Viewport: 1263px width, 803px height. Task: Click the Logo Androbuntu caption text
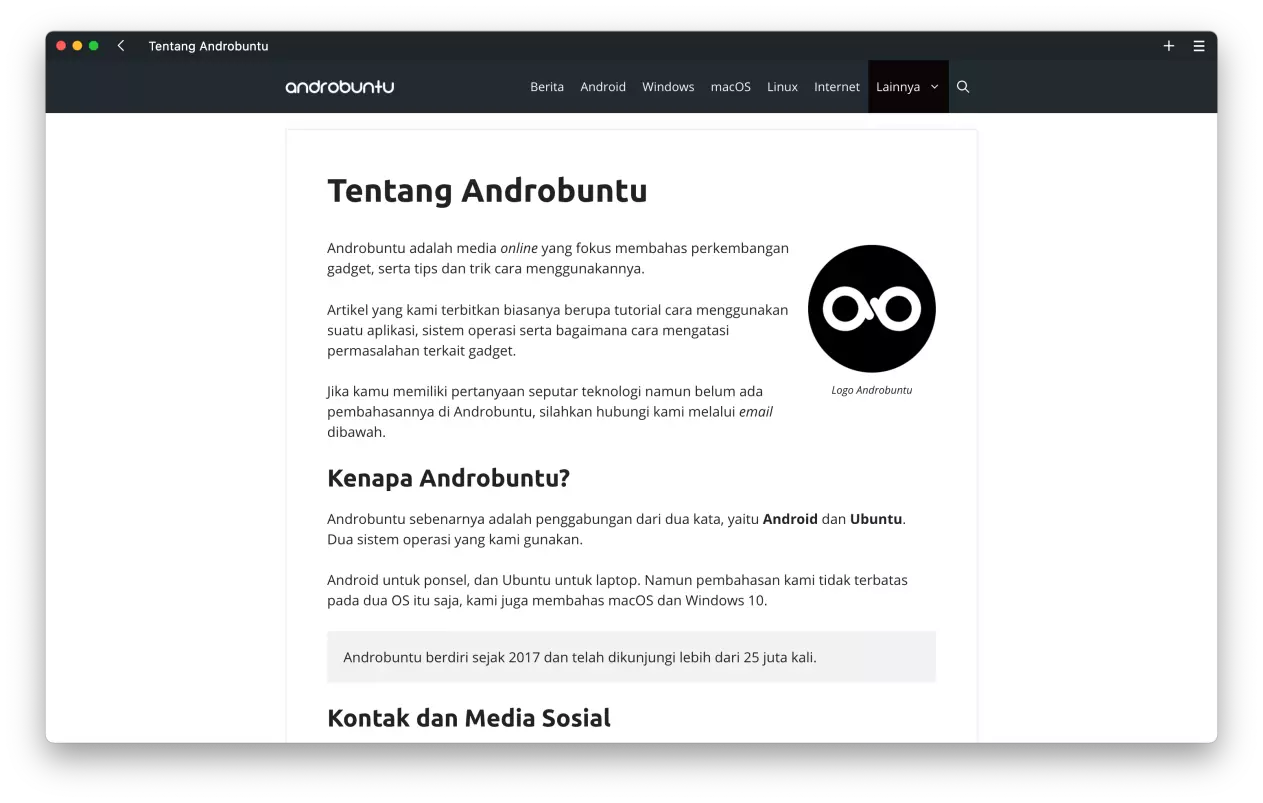coord(871,389)
